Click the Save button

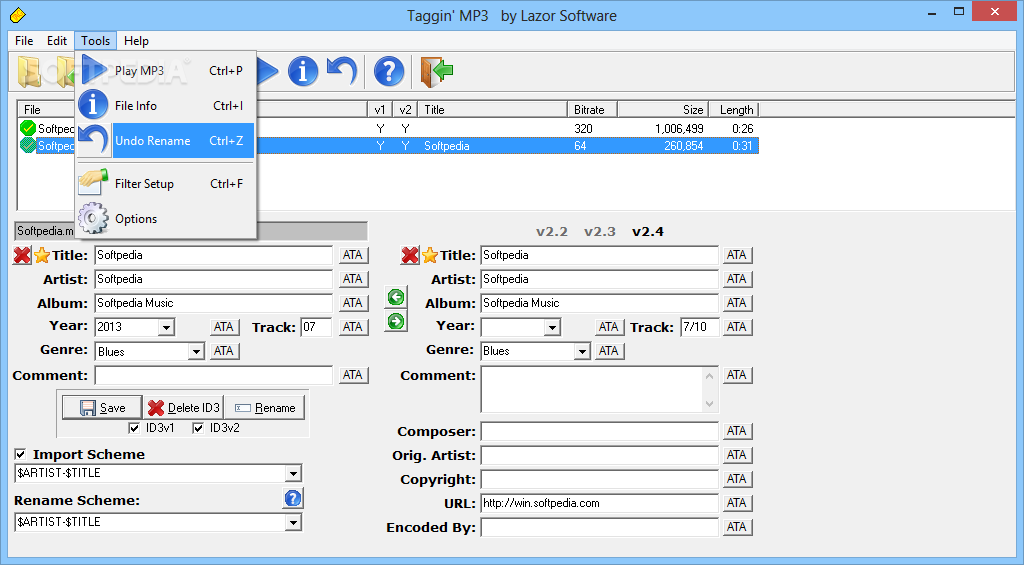pyautogui.click(x=102, y=408)
